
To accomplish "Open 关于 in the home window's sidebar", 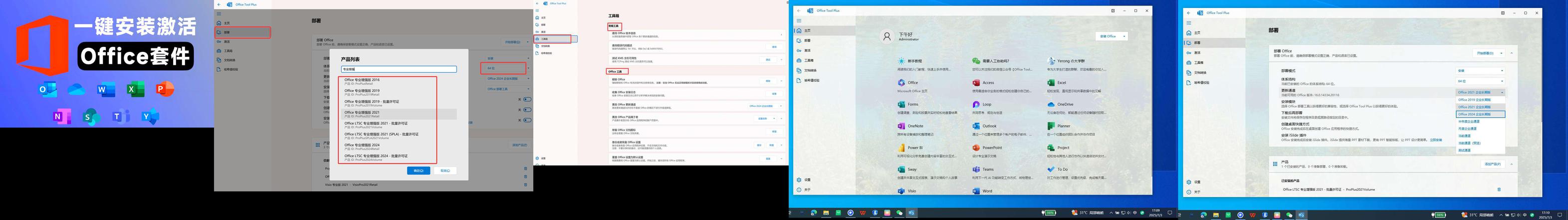I will point(824,190).
